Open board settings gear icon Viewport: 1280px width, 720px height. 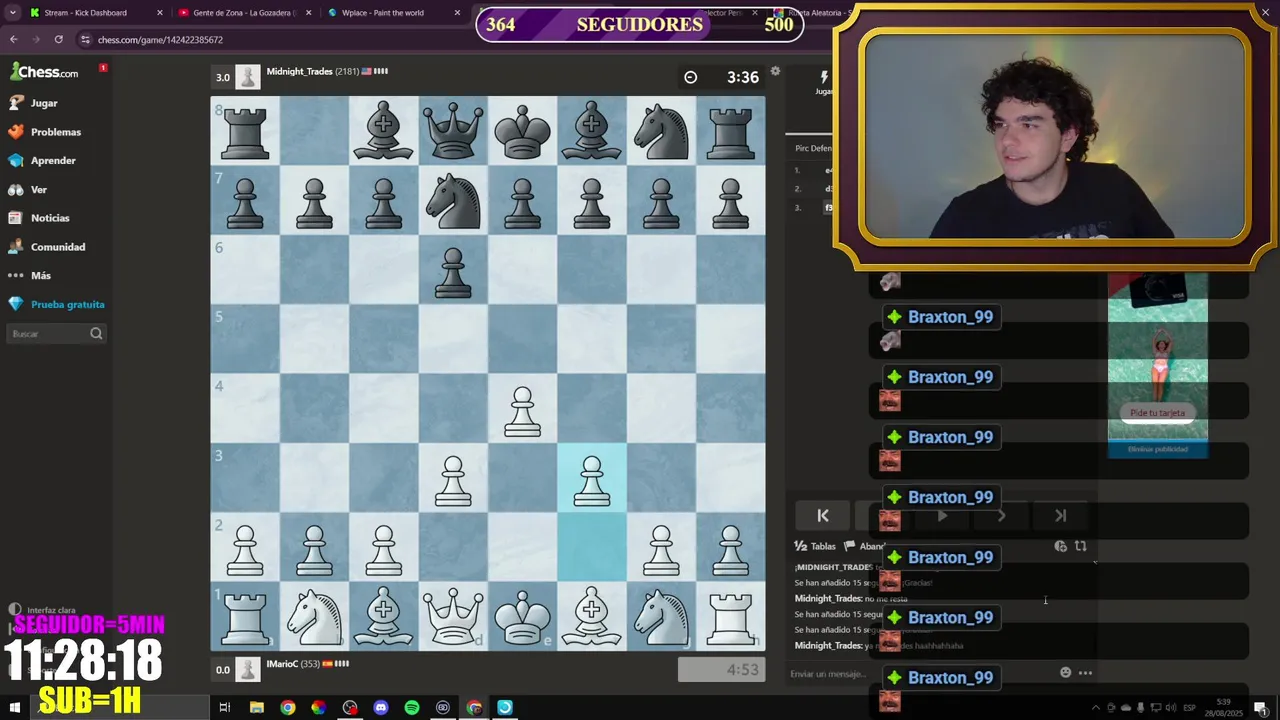[775, 71]
